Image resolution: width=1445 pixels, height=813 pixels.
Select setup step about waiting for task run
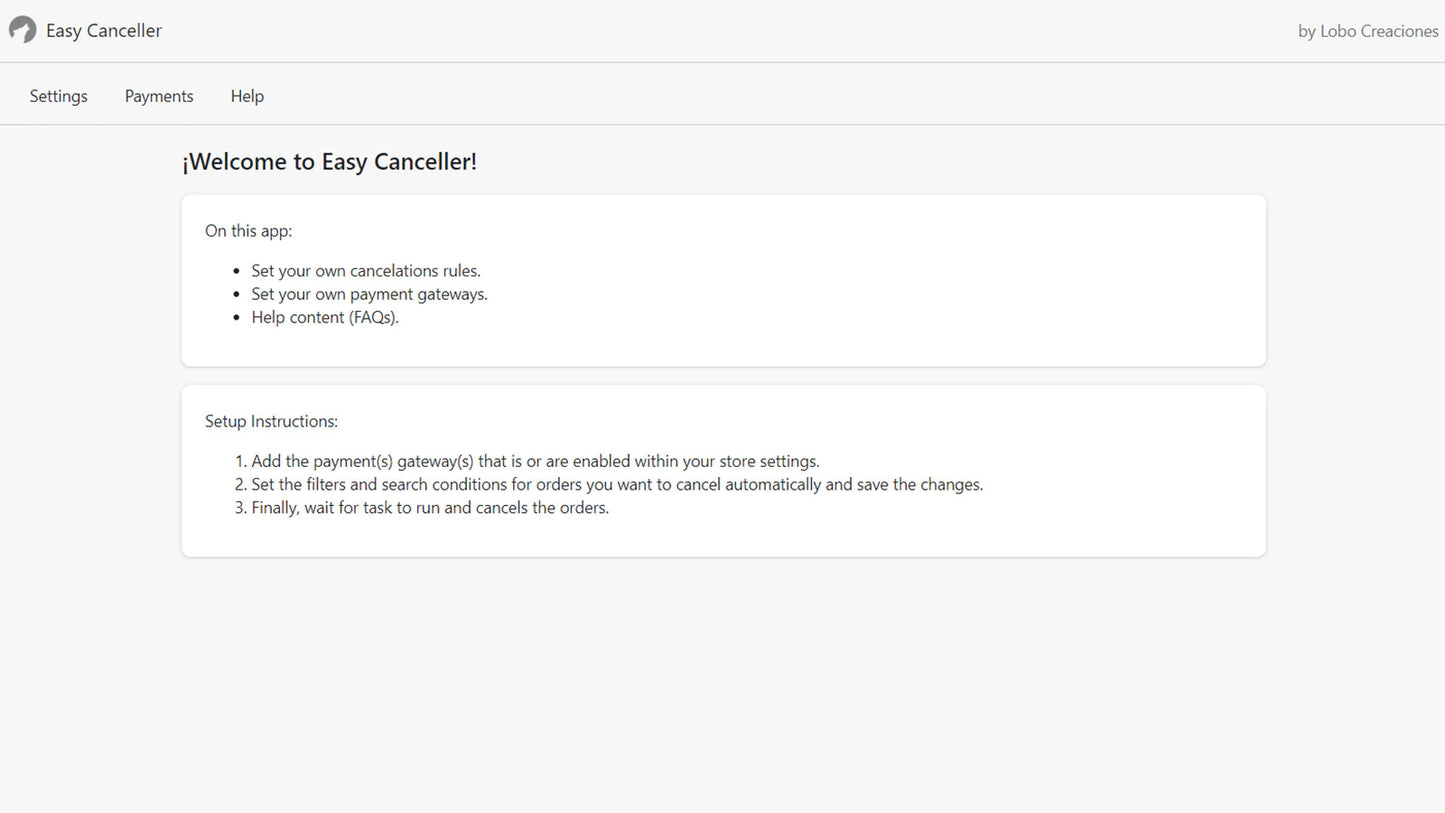click(430, 507)
